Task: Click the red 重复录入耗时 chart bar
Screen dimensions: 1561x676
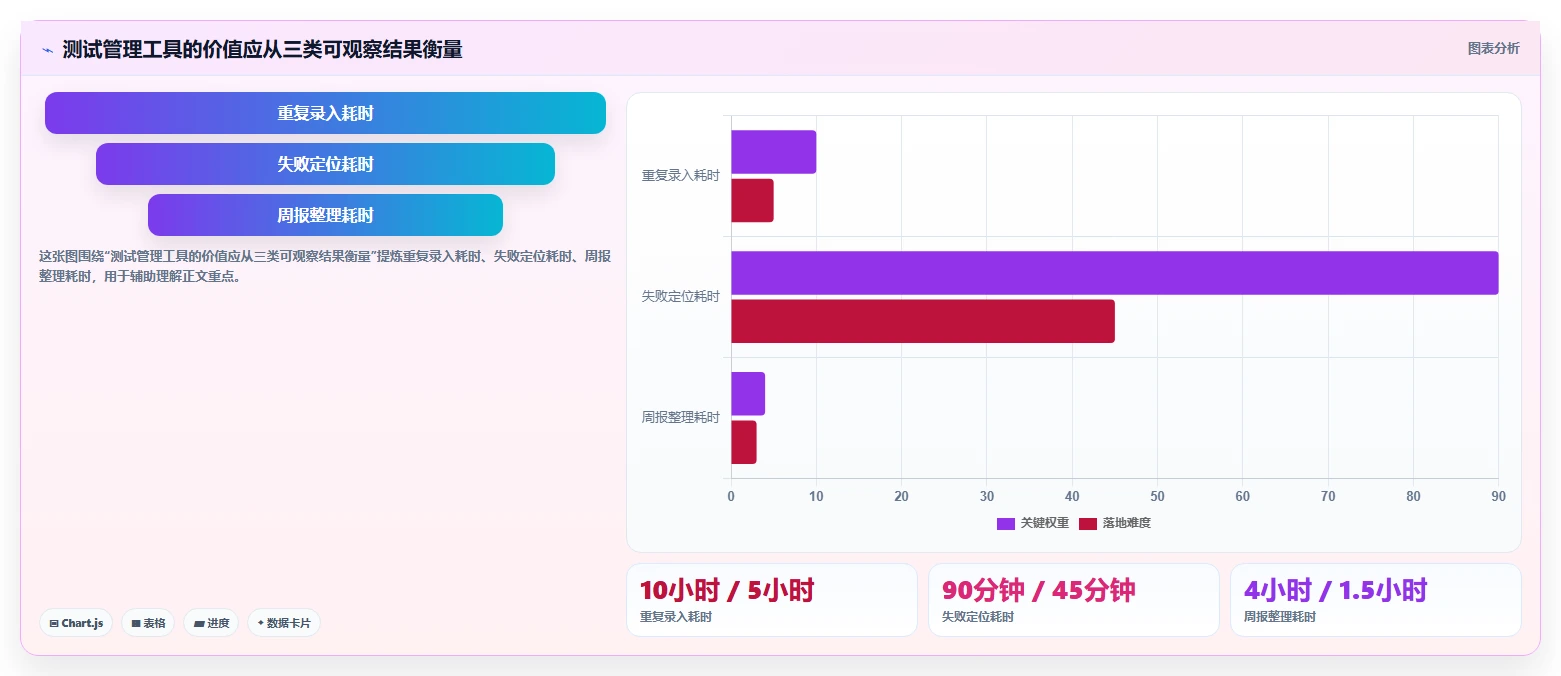Action: [752, 200]
